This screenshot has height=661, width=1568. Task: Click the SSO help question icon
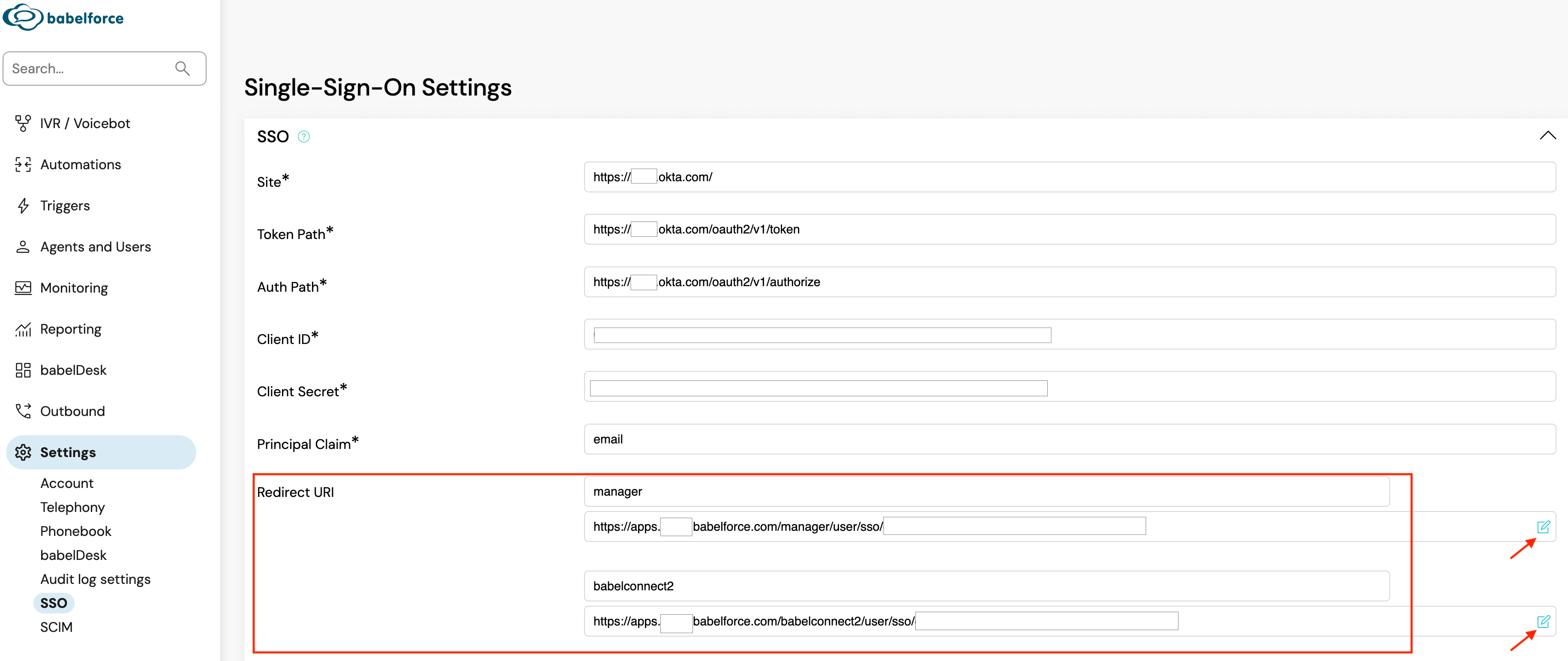[304, 136]
